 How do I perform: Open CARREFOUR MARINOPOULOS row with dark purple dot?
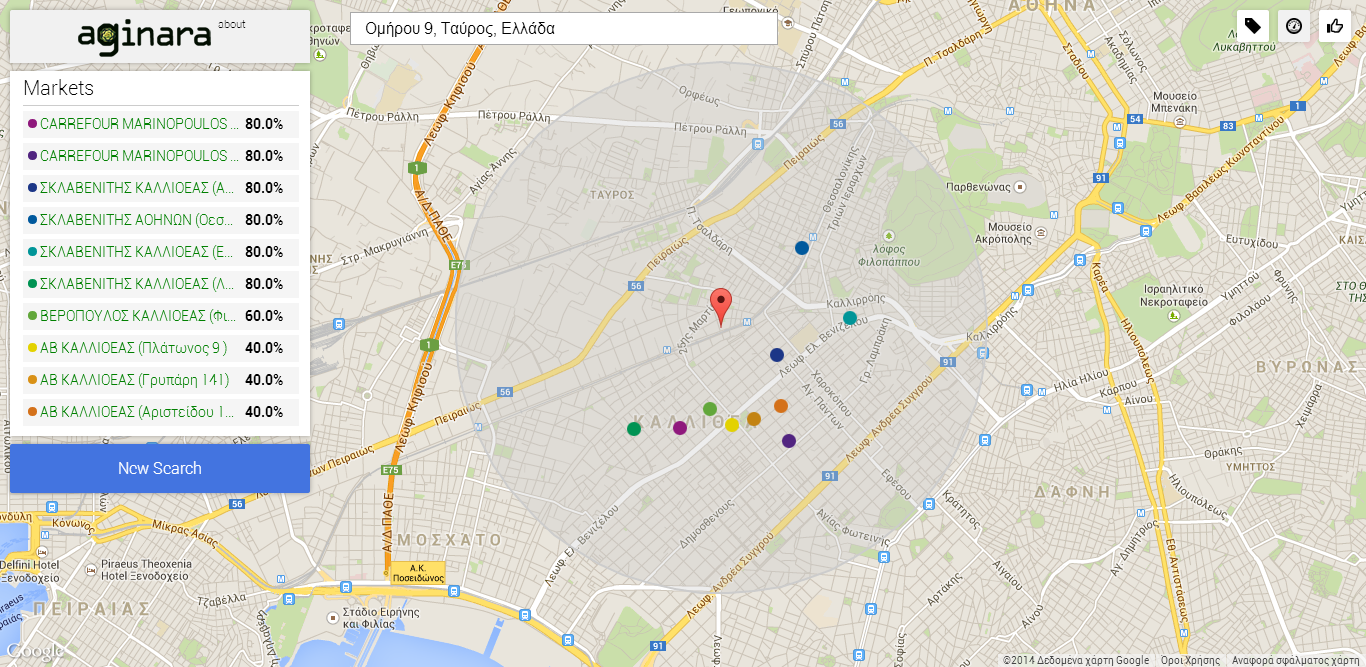tap(161, 156)
